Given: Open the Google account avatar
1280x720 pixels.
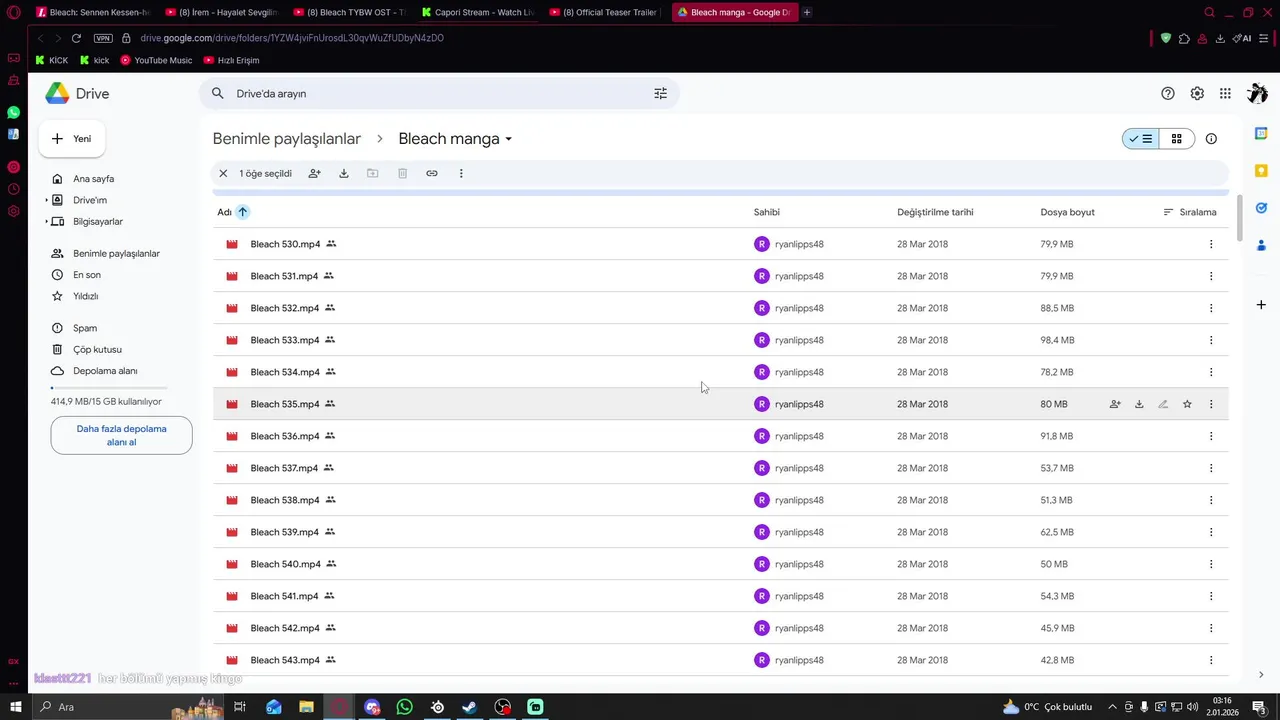Looking at the screenshot, I should point(1257,93).
